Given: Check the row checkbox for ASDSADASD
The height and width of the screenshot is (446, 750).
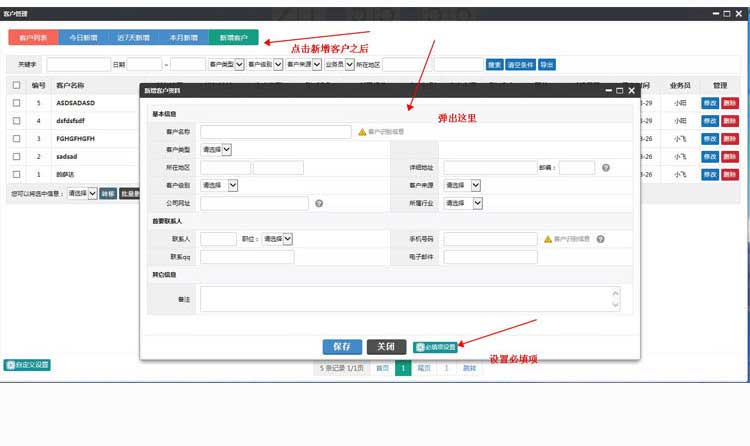Looking at the screenshot, I should 16,103.
